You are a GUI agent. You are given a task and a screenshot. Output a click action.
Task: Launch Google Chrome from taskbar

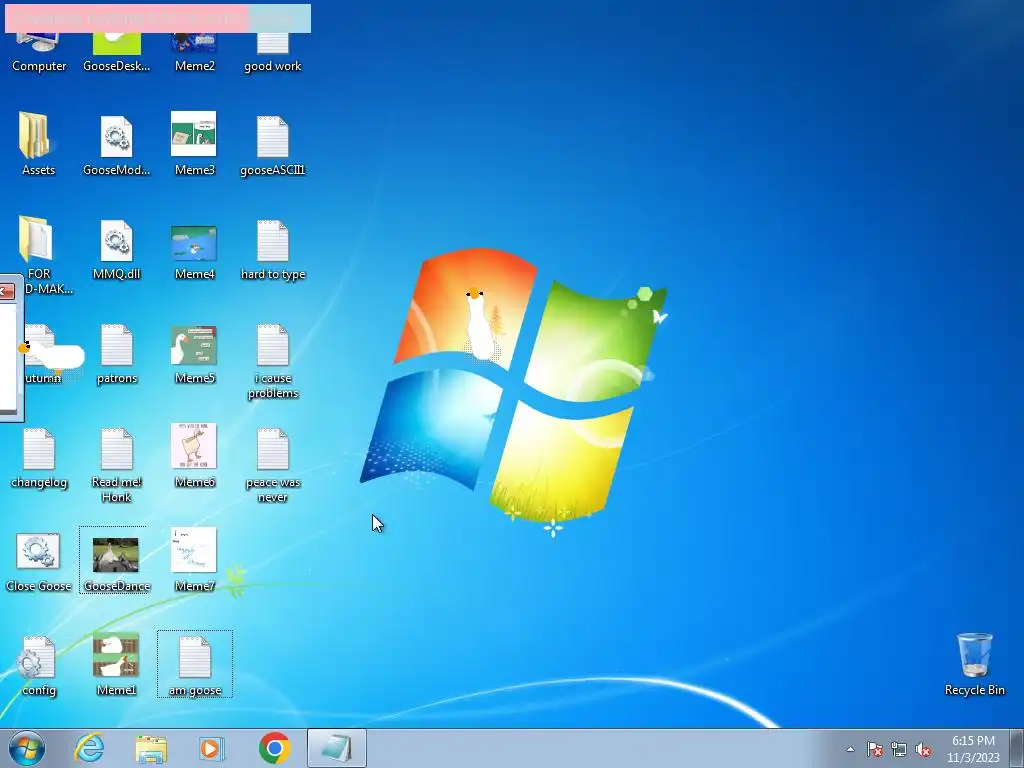click(x=274, y=748)
